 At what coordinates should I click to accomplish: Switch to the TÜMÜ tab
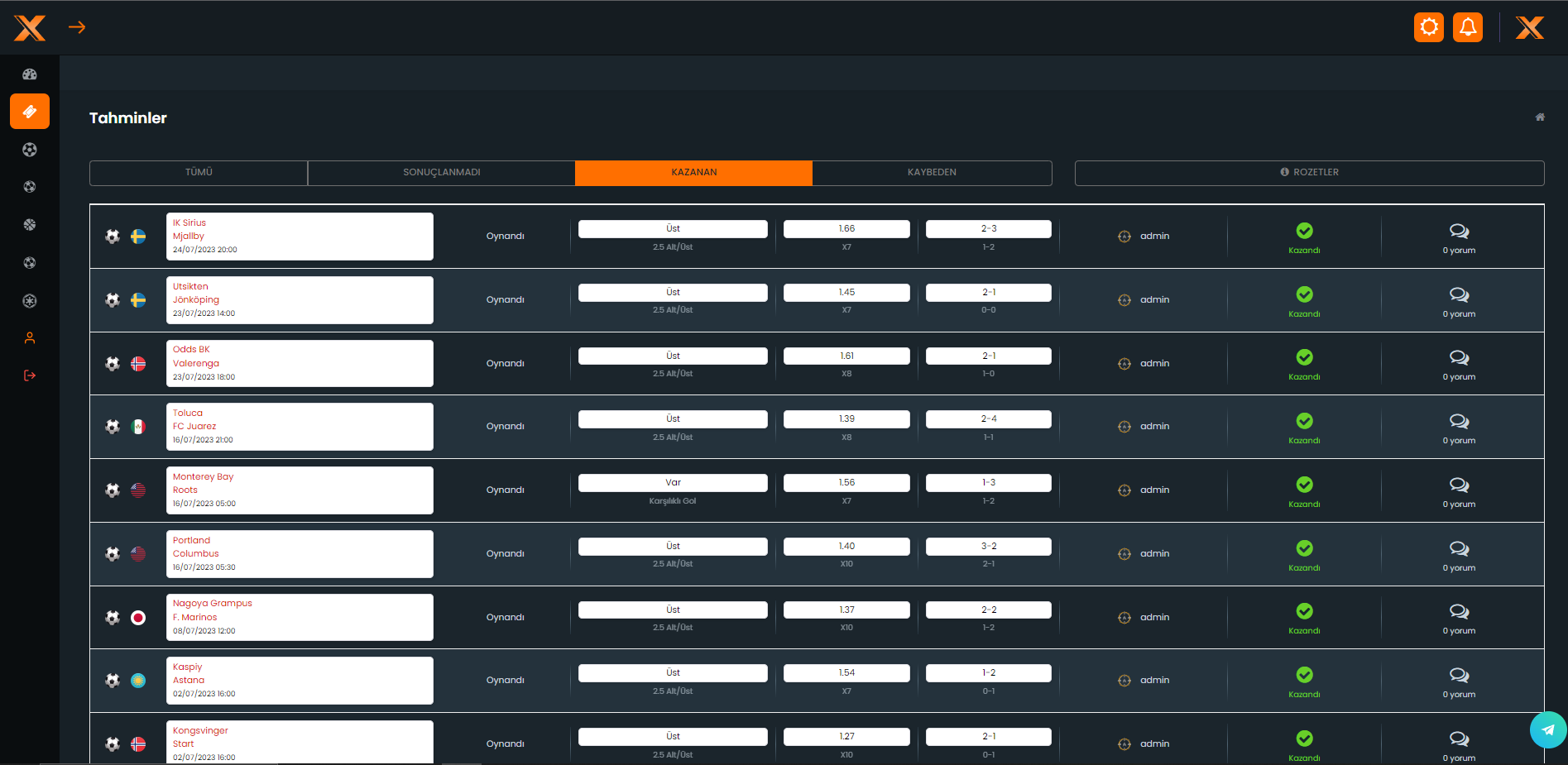click(x=199, y=173)
